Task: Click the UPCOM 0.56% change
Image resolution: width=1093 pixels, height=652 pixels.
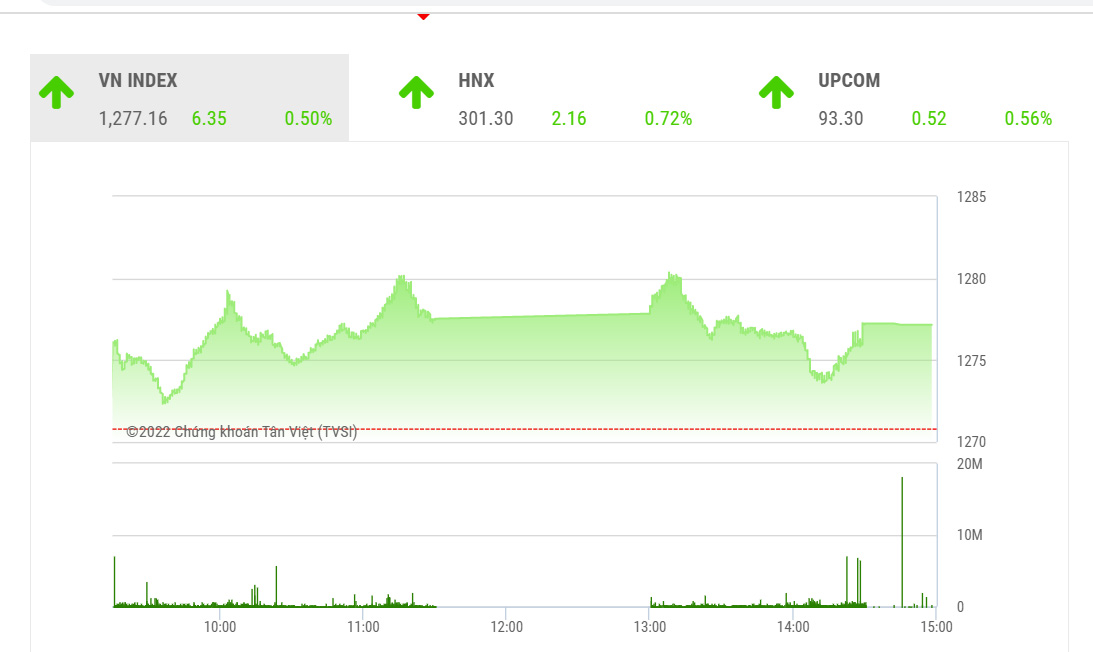Action: pos(1028,119)
